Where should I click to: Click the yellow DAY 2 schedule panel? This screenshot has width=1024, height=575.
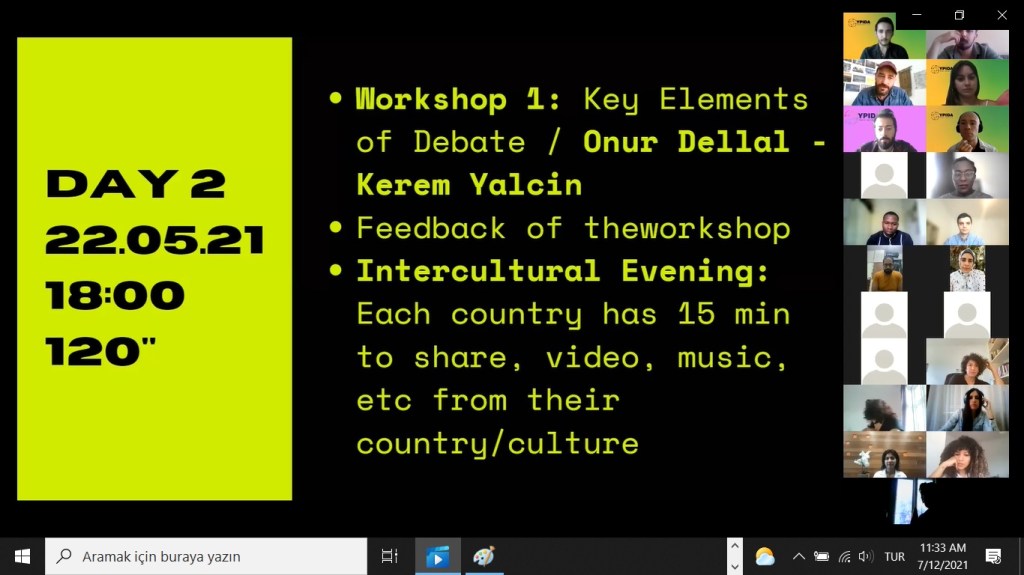click(x=155, y=268)
